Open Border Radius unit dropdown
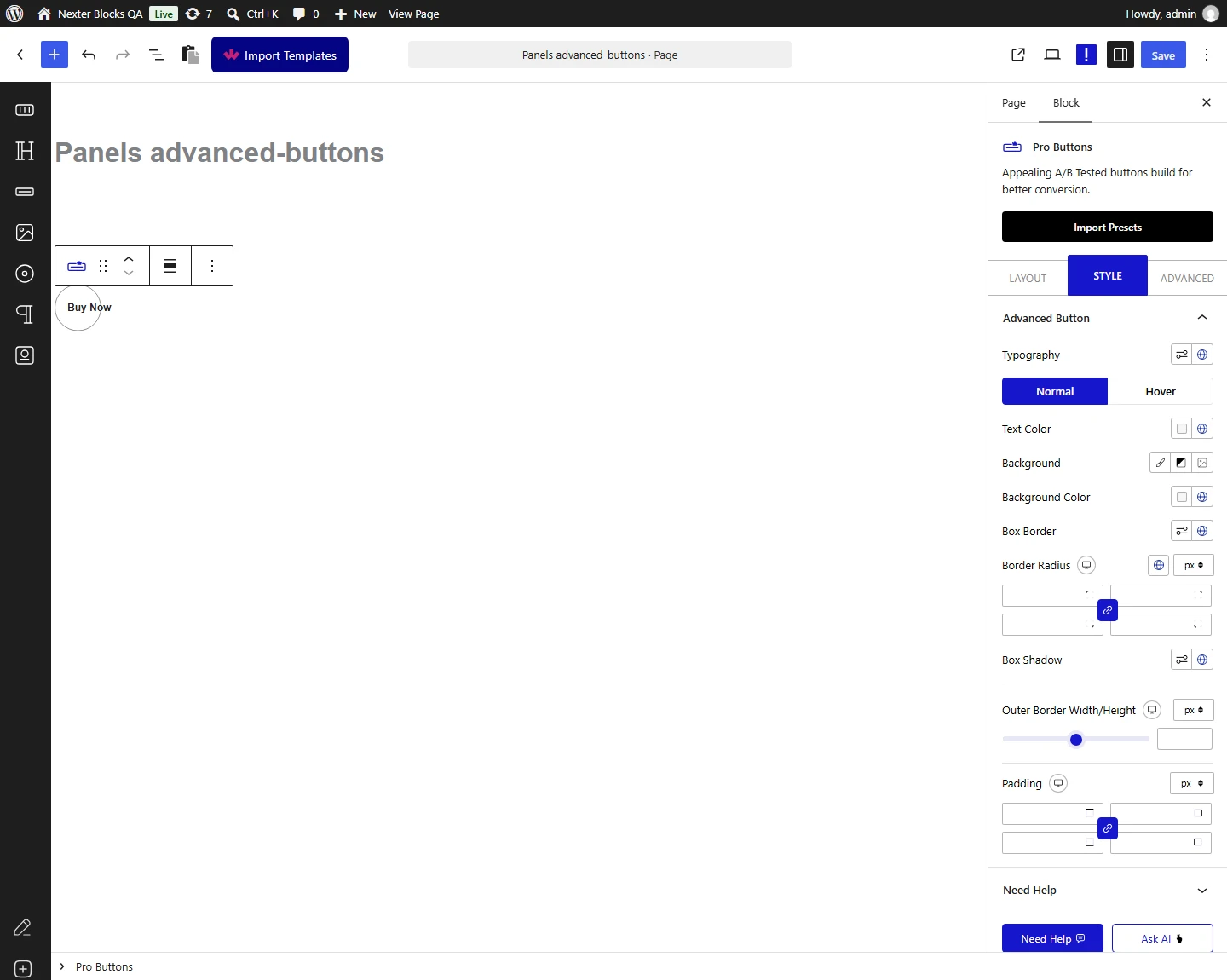Image resolution: width=1227 pixels, height=980 pixels. point(1194,565)
